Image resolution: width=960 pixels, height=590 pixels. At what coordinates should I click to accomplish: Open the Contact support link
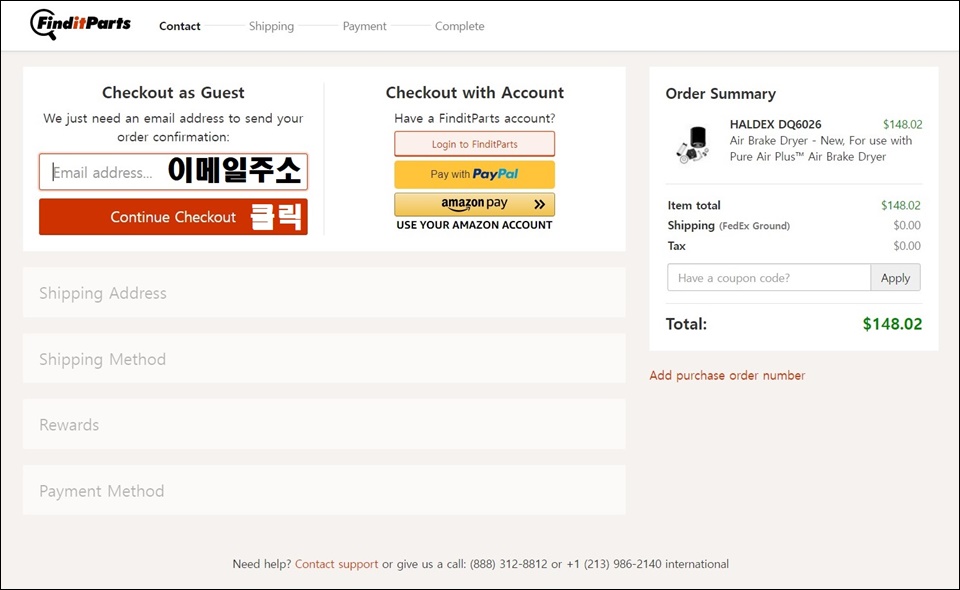point(336,564)
